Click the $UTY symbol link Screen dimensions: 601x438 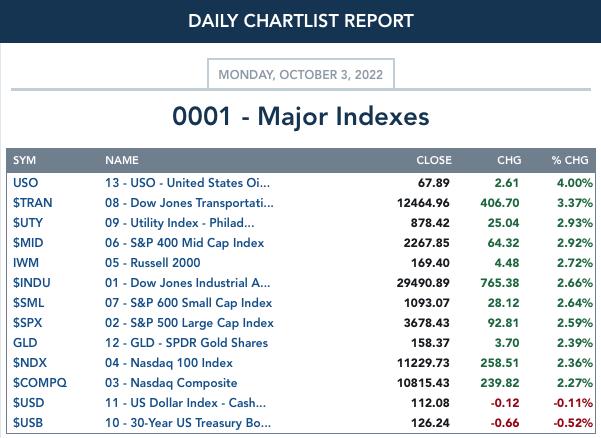tap(28, 223)
